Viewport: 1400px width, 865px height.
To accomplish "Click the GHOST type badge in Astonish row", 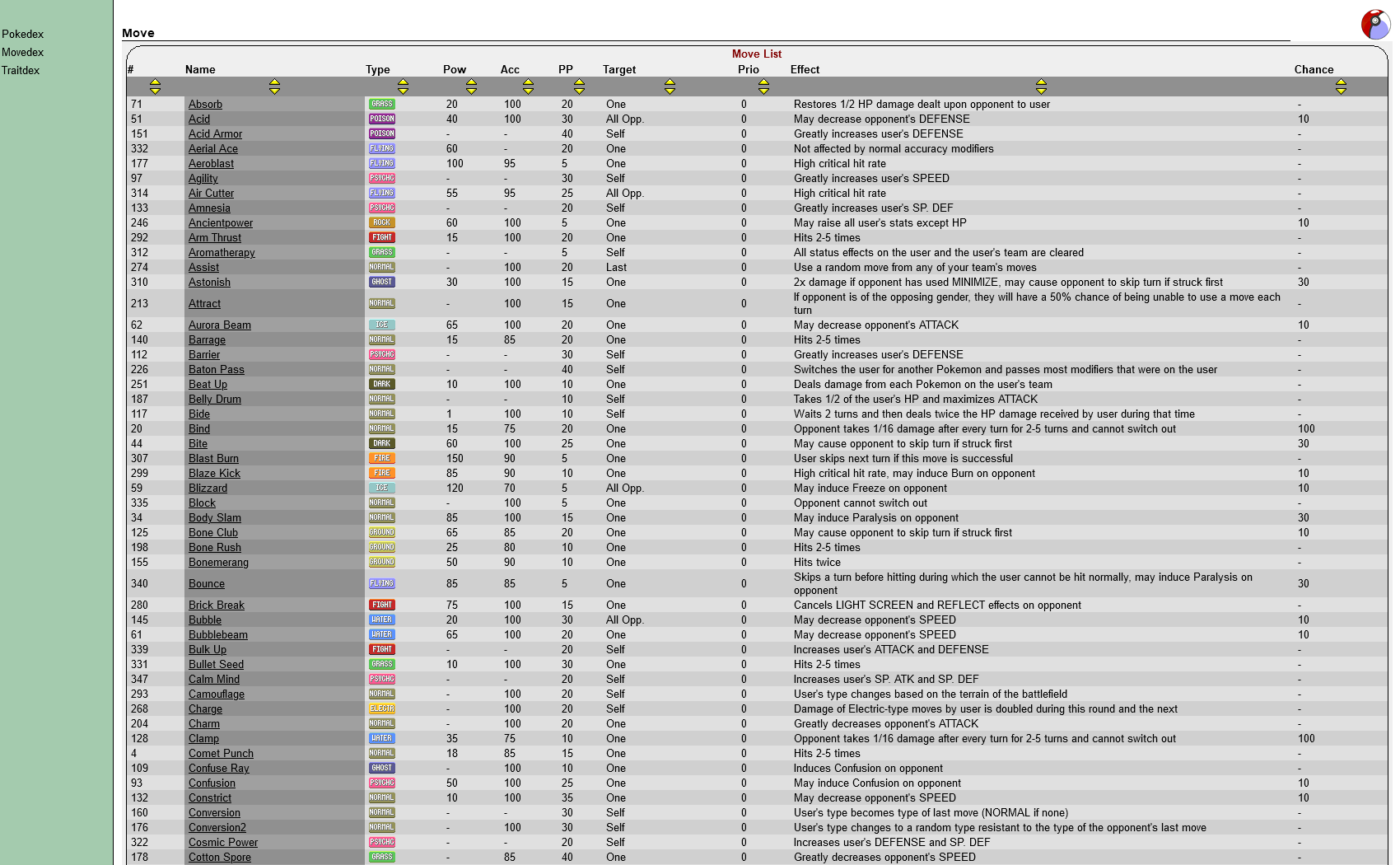I will point(382,282).
